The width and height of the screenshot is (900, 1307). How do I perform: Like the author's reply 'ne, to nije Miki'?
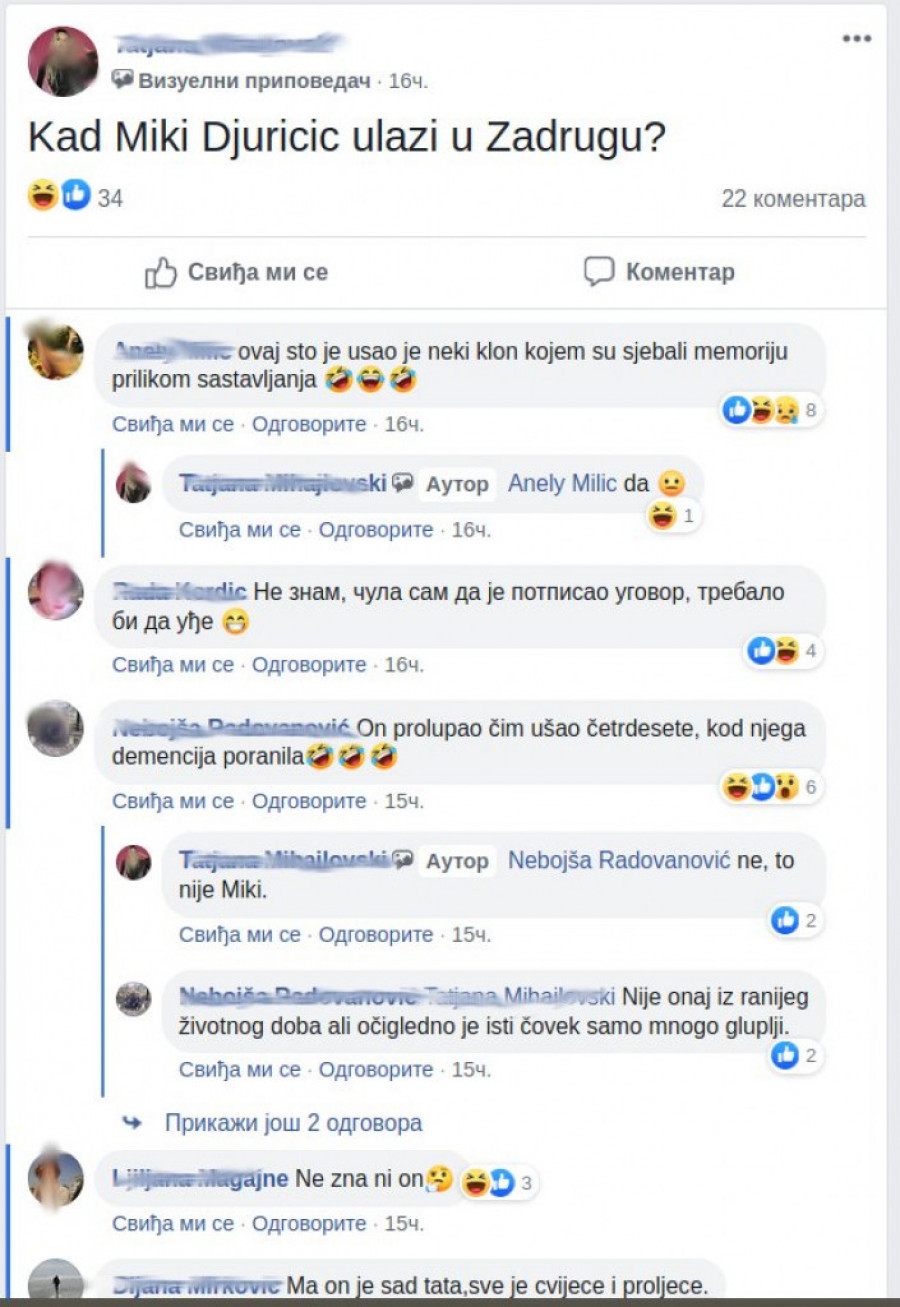pyautogui.click(x=240, y=935)
